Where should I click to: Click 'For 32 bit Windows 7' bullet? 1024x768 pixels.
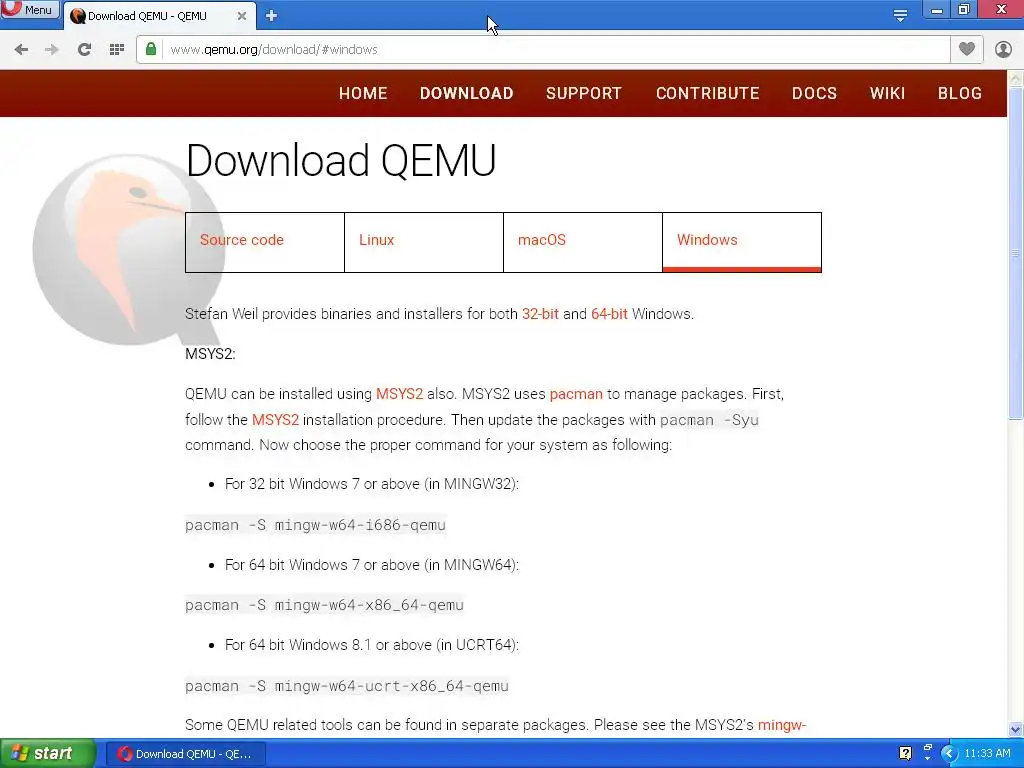[x=372, y=484]
